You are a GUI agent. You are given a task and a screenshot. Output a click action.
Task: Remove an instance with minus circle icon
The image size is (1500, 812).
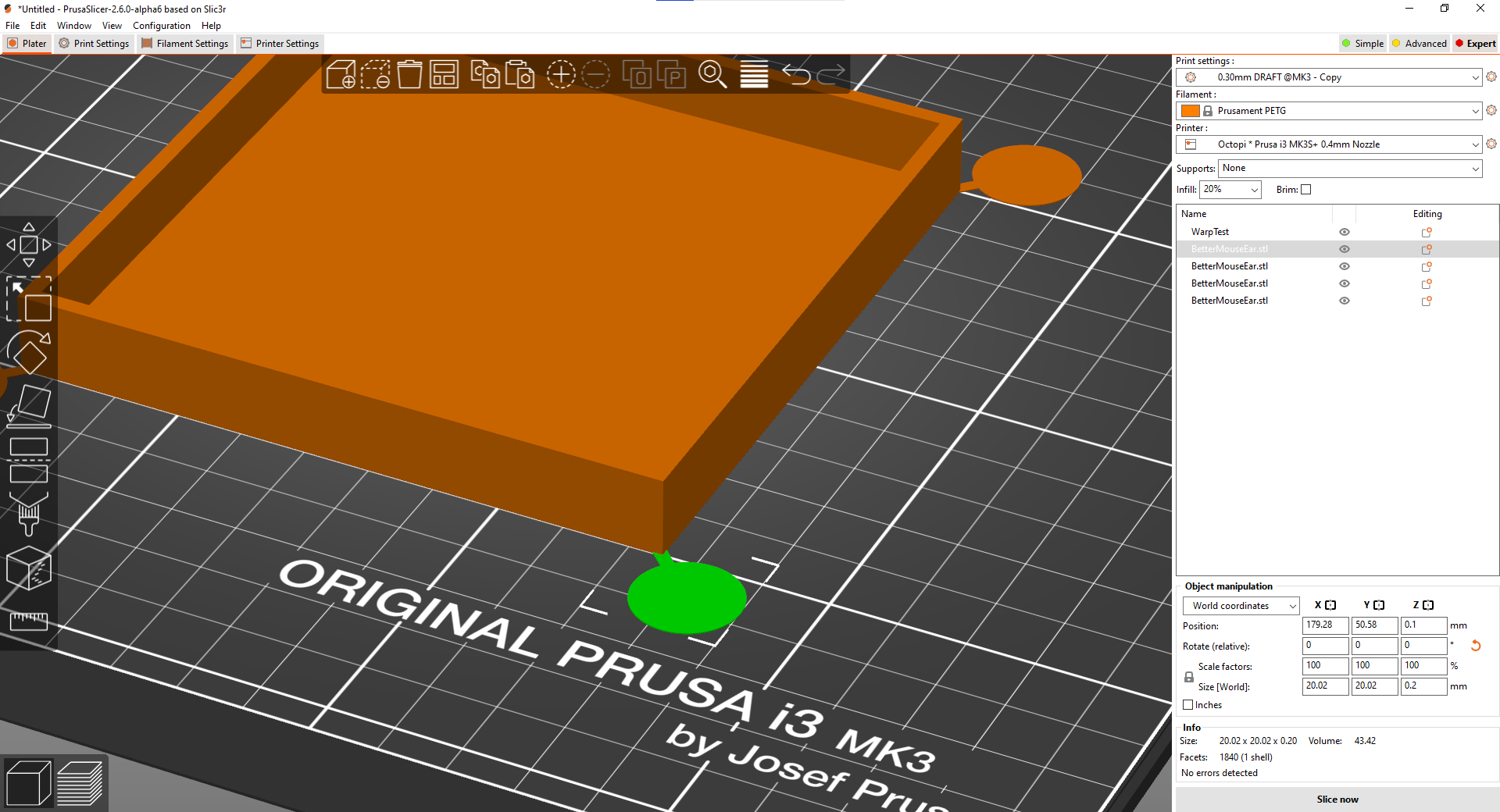[595, 75]
